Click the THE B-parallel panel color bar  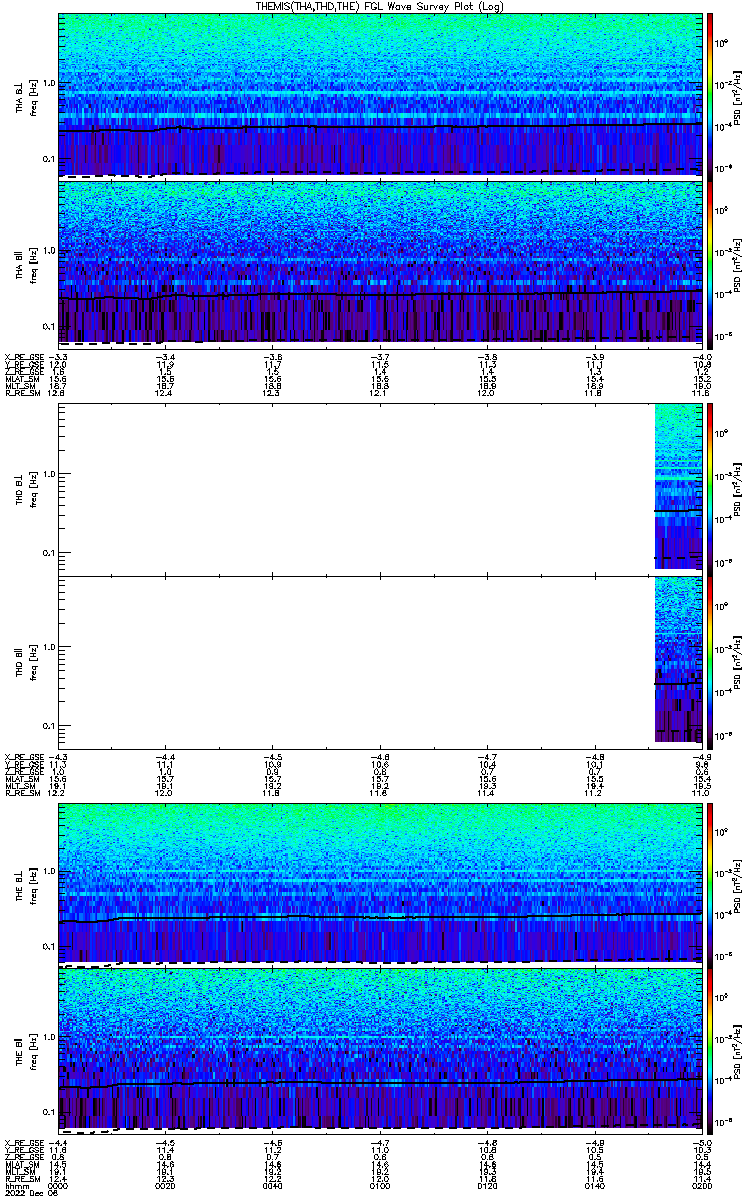pos(711,1053)
